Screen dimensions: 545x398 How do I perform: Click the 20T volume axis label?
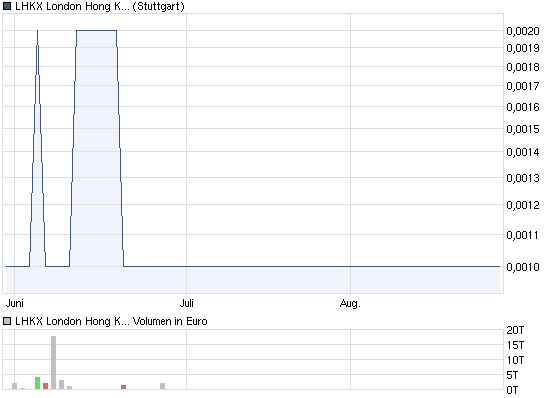tap(515, 330)
